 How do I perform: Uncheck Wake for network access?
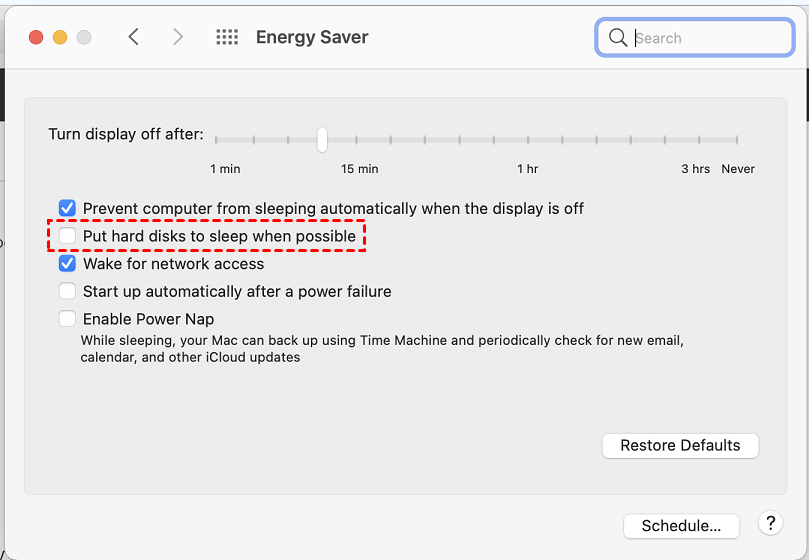point(67,264)
